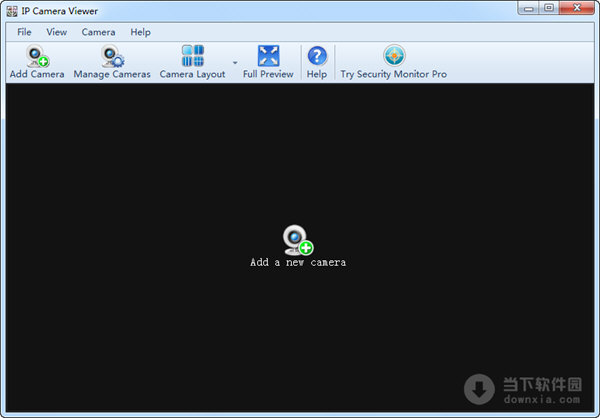Close the IP Camera Viewer window
Screen dimensions: 600x418
(x=577, y=8)
